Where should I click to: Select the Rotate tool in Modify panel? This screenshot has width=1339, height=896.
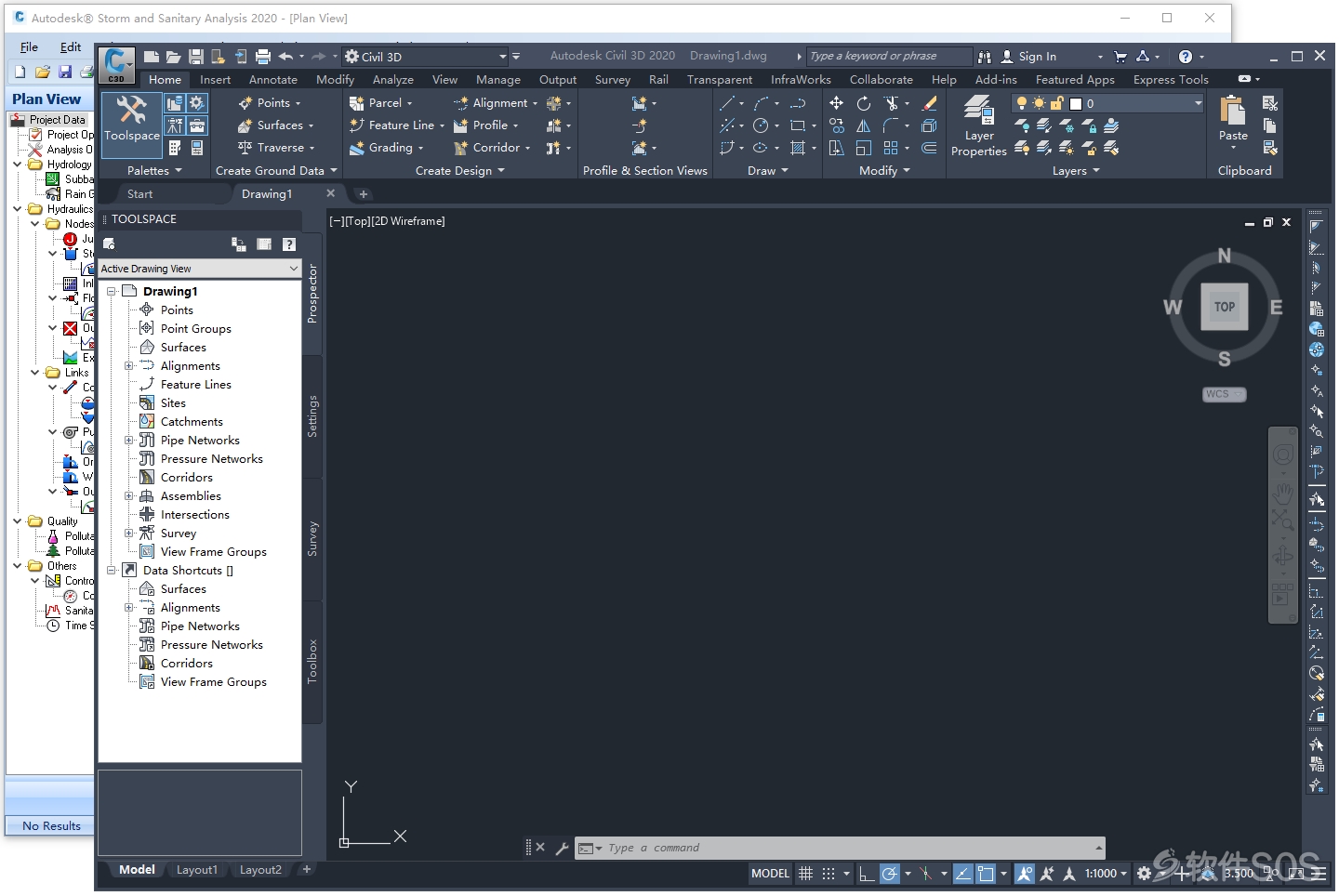coord(864,103)
